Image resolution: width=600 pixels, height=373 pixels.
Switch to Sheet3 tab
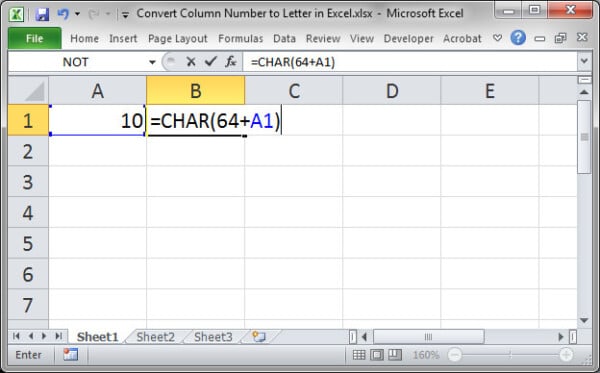213,337
